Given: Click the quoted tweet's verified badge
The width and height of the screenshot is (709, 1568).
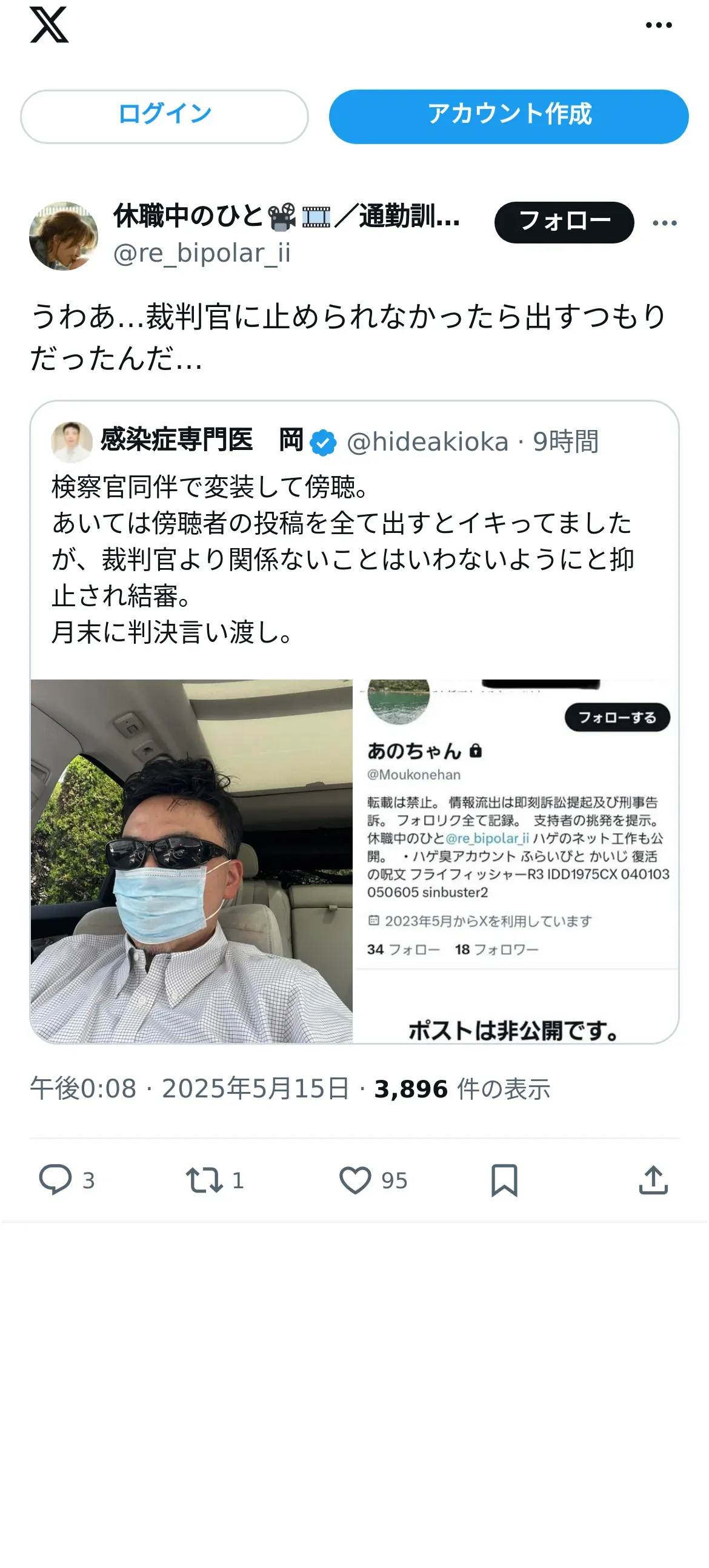Looking at the screenshot, I should coord(323,442).
